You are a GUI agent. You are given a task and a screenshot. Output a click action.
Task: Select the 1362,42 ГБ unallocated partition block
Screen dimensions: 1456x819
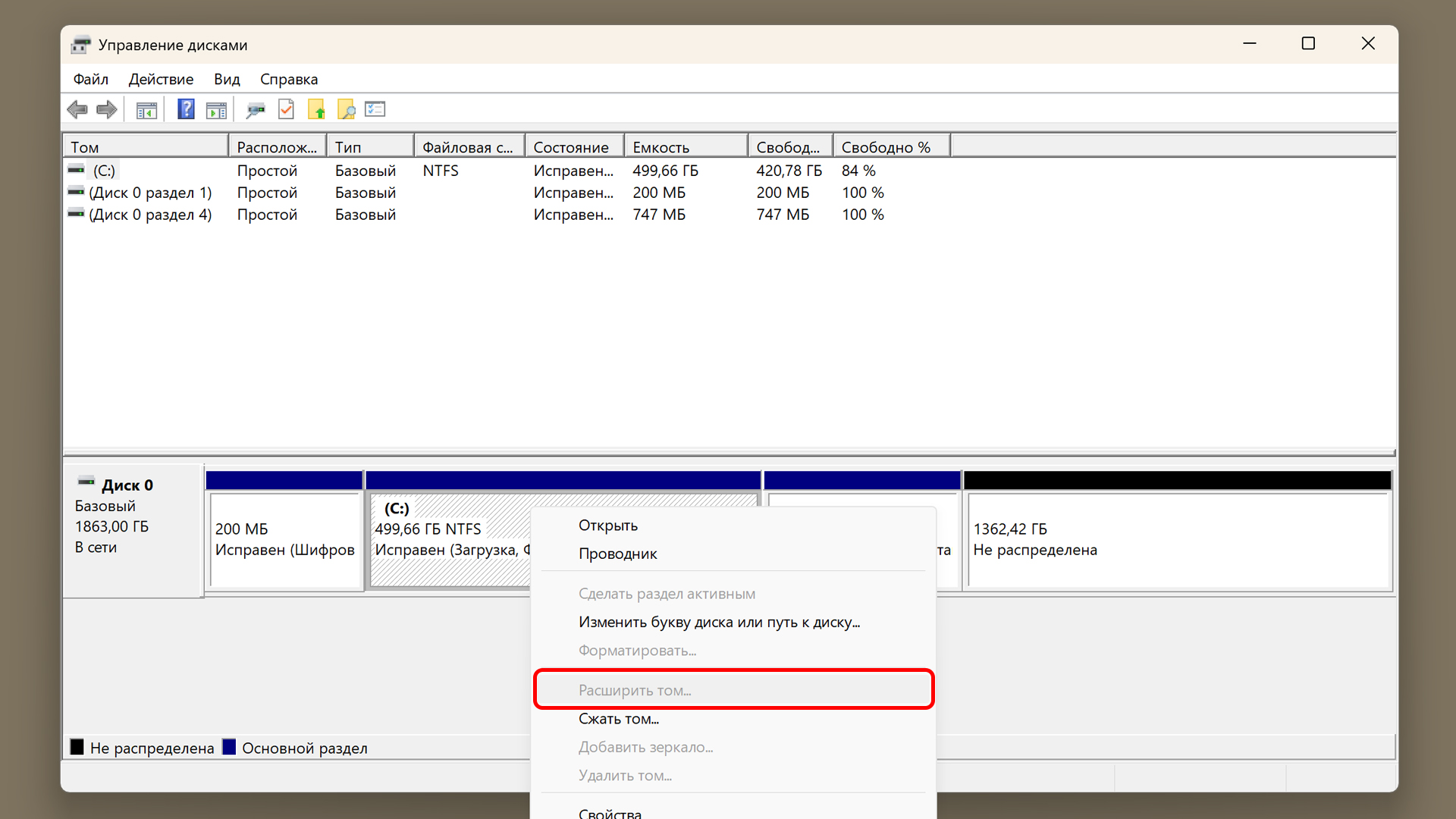1177,540
